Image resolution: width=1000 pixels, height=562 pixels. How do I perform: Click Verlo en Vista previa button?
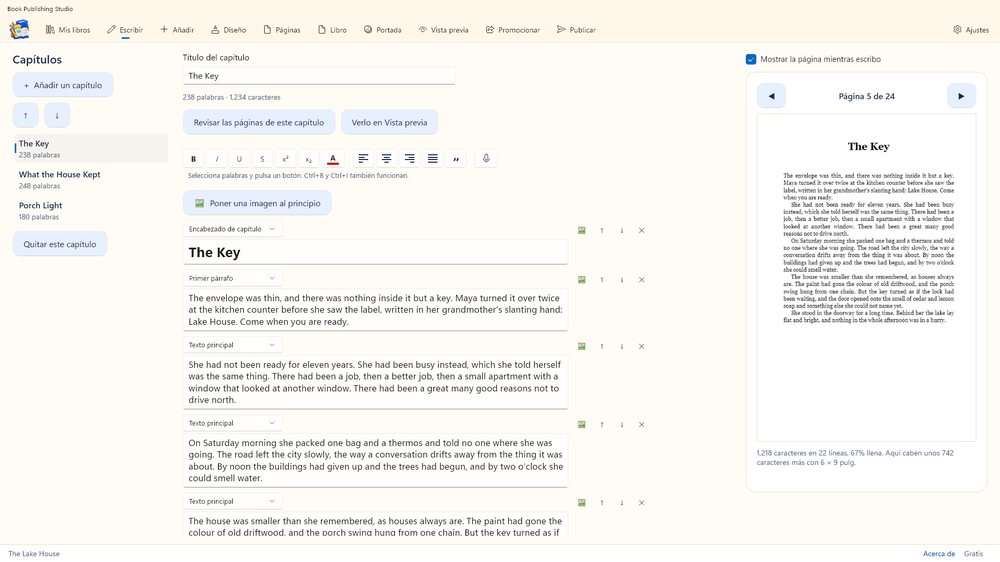tap(389, 122)
